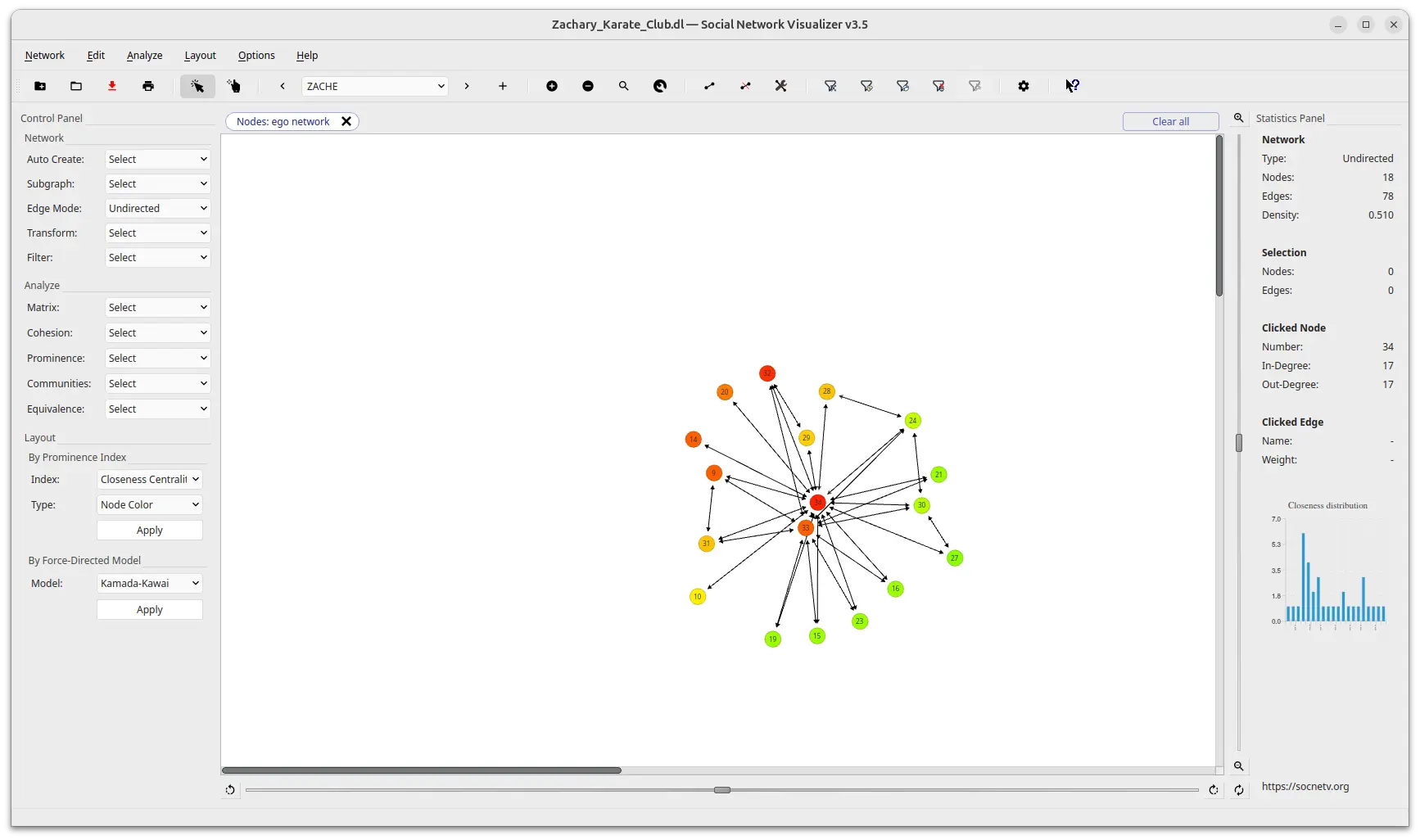Open a network file via folder icon
The width and height of the screenshot is (1420, 840).
[x=76, y=86]
